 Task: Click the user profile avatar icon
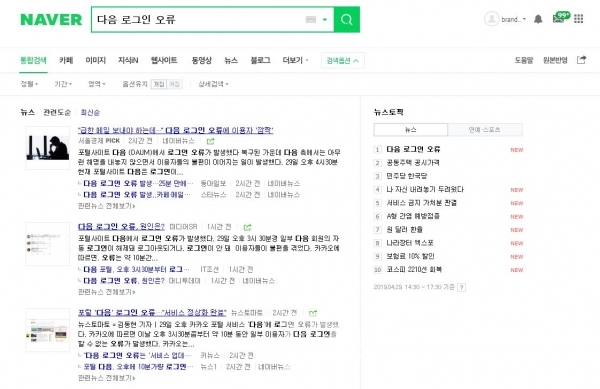[491, 19]
